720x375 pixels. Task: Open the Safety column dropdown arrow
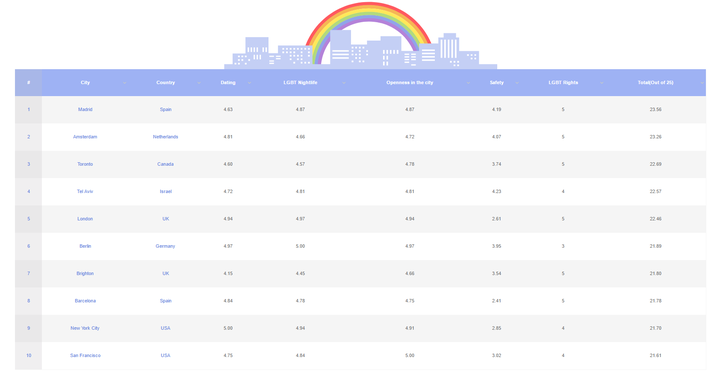tap(517, 83)
